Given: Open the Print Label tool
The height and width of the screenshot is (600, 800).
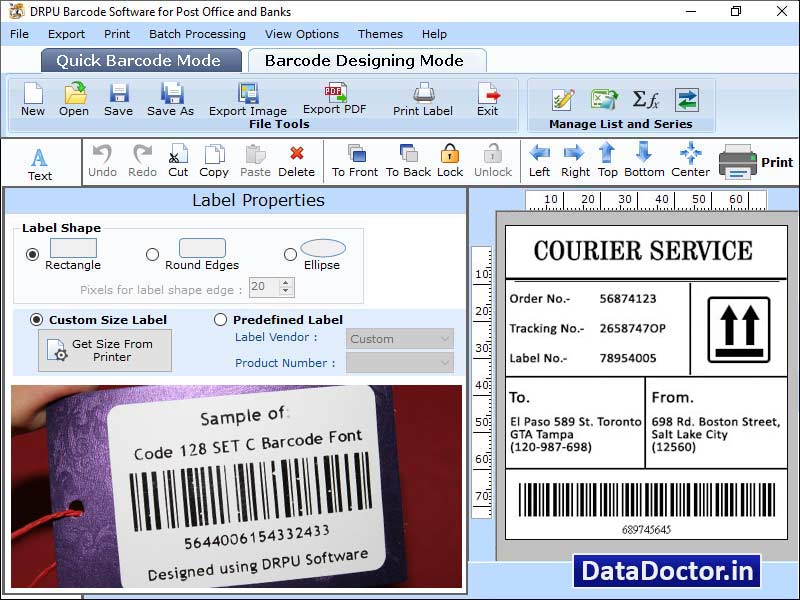Looking at the screenshot, I should click(422, 103).
